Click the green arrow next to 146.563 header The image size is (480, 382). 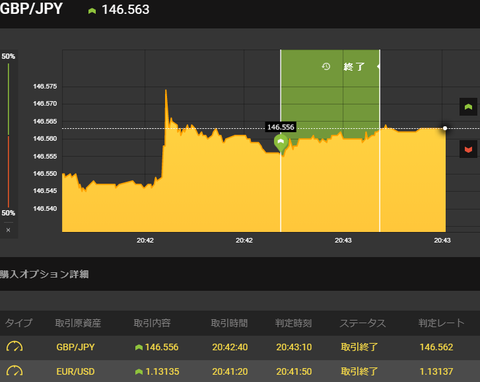click(x=92, y=11)
